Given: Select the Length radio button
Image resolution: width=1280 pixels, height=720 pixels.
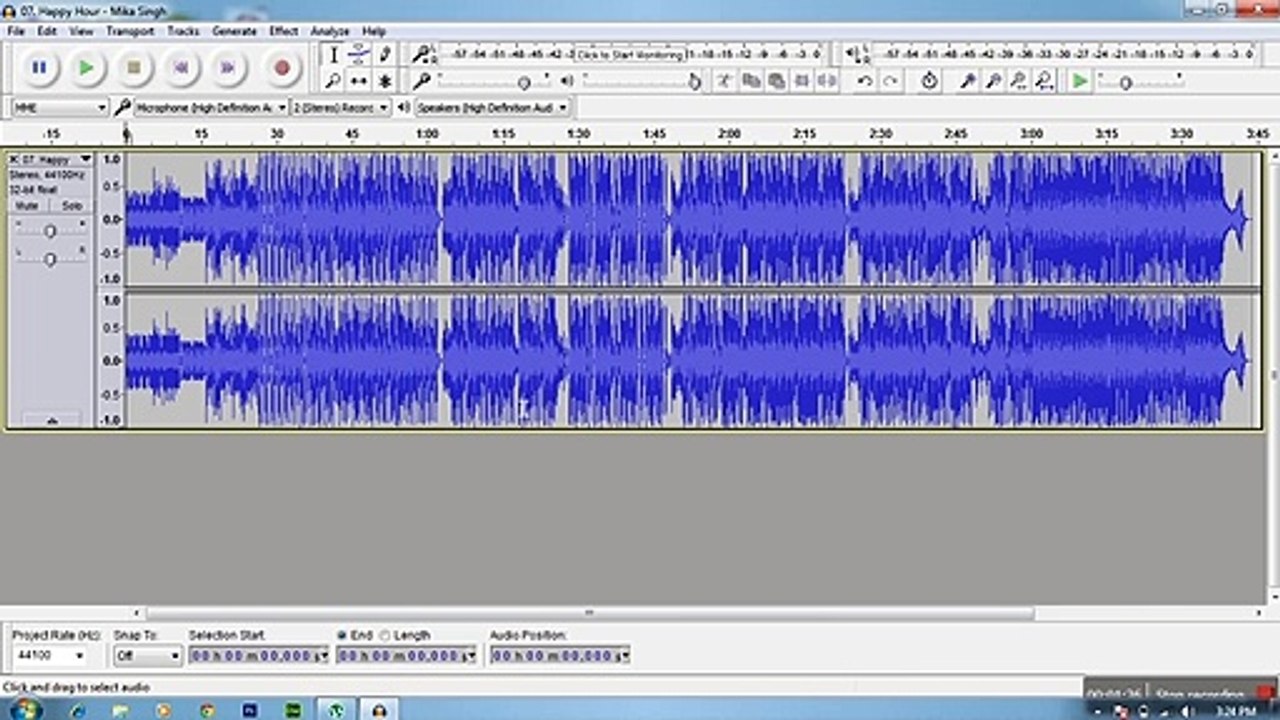Looking at the screenshot, I should tap(386, 635).
